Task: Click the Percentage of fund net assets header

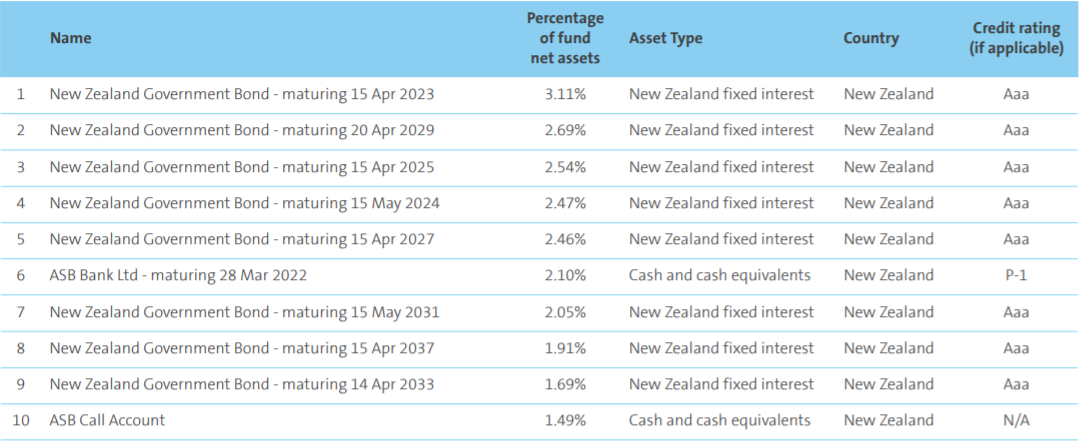Action: [564, 38]
